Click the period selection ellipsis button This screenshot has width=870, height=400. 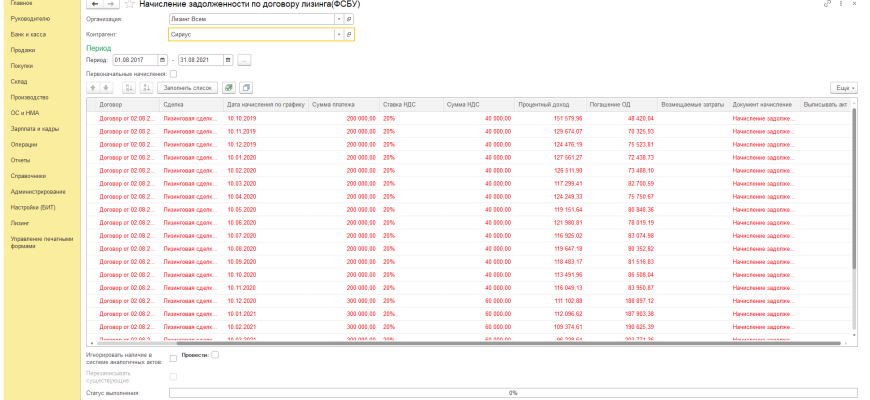(x=244, y=60)
